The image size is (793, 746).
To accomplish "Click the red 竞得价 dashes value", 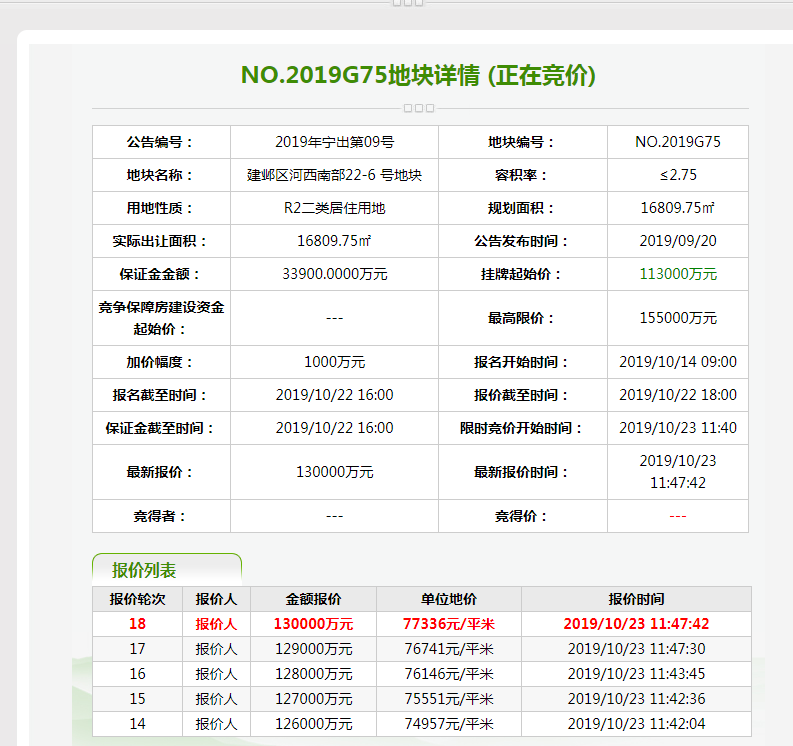I will pos(678,516).
